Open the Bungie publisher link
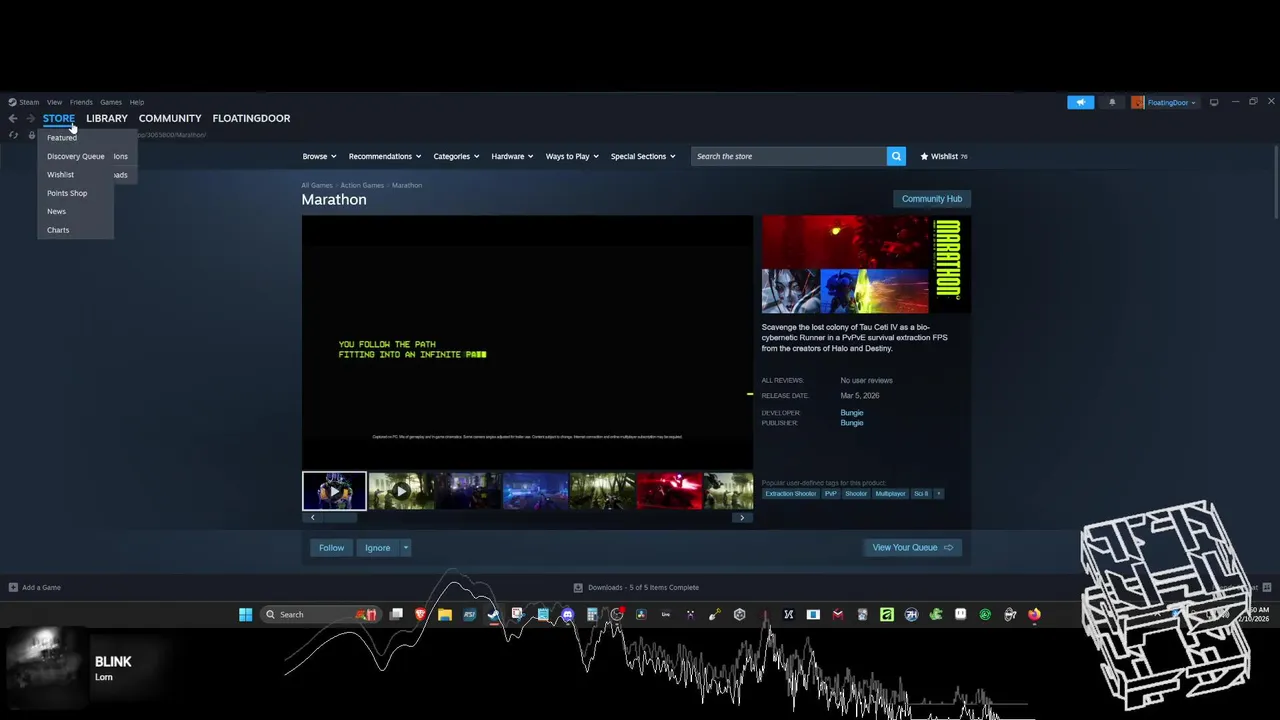 [852, 423]
